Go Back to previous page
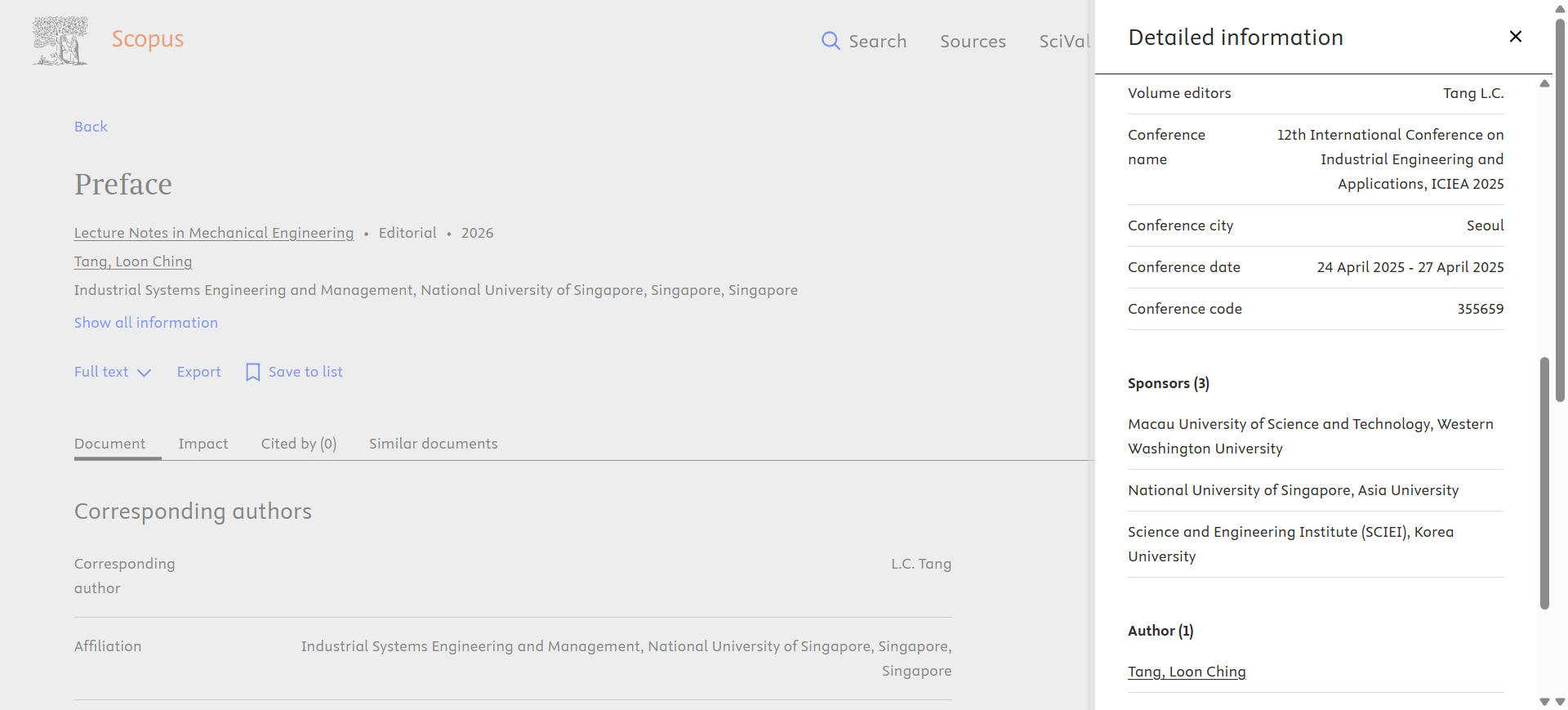The height and width of the screenshot is (710, 1568). point(91,127)
